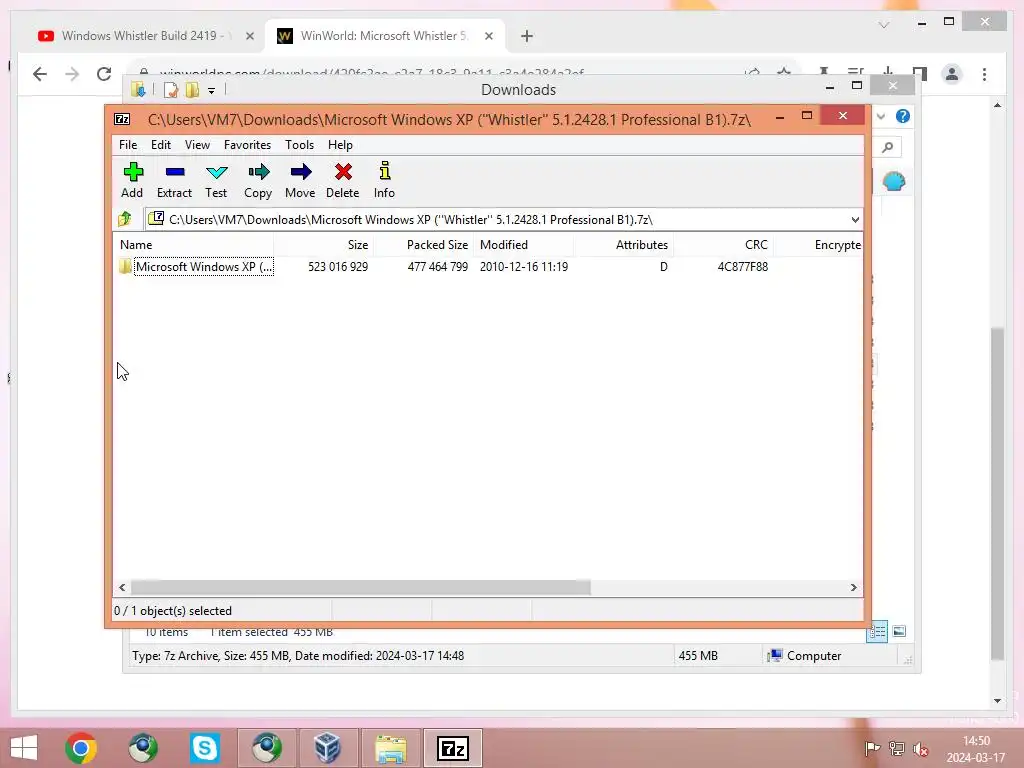This screenshot has height=768, width=1024.
Task: Choose the Move toolbar icon
Action: [300, 180]
